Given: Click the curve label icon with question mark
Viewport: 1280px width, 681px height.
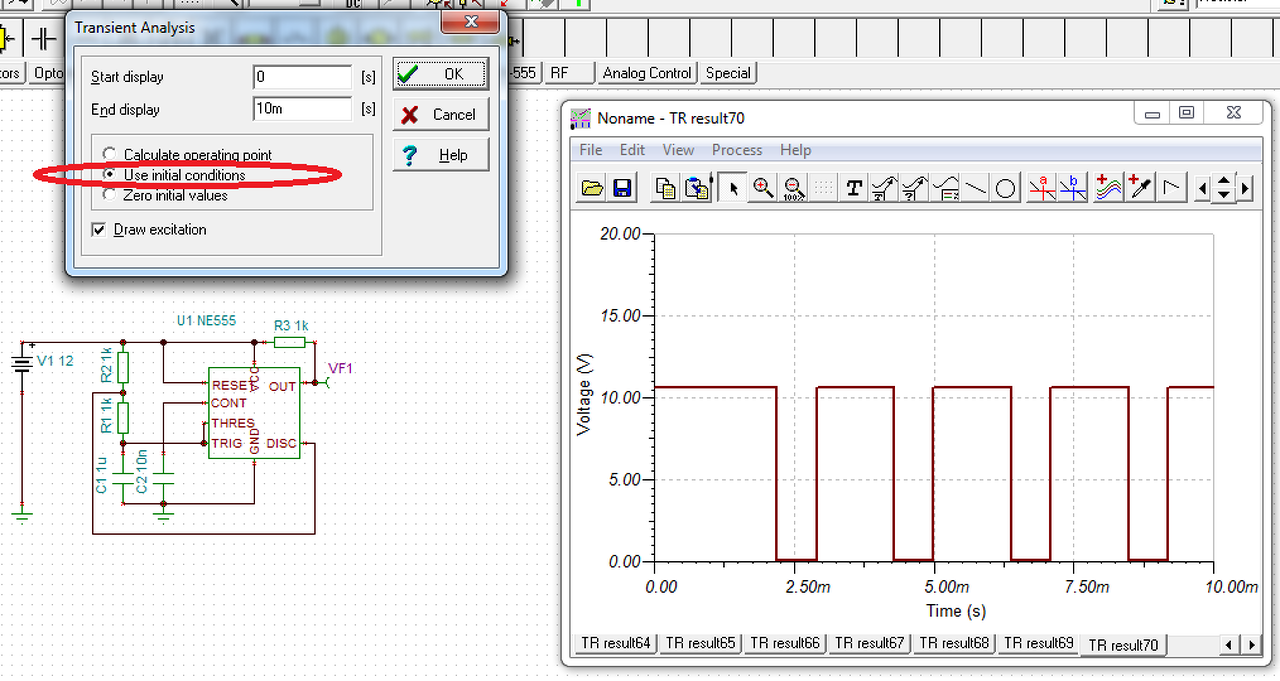Looking at the screenshot, I should pos(914,188).
